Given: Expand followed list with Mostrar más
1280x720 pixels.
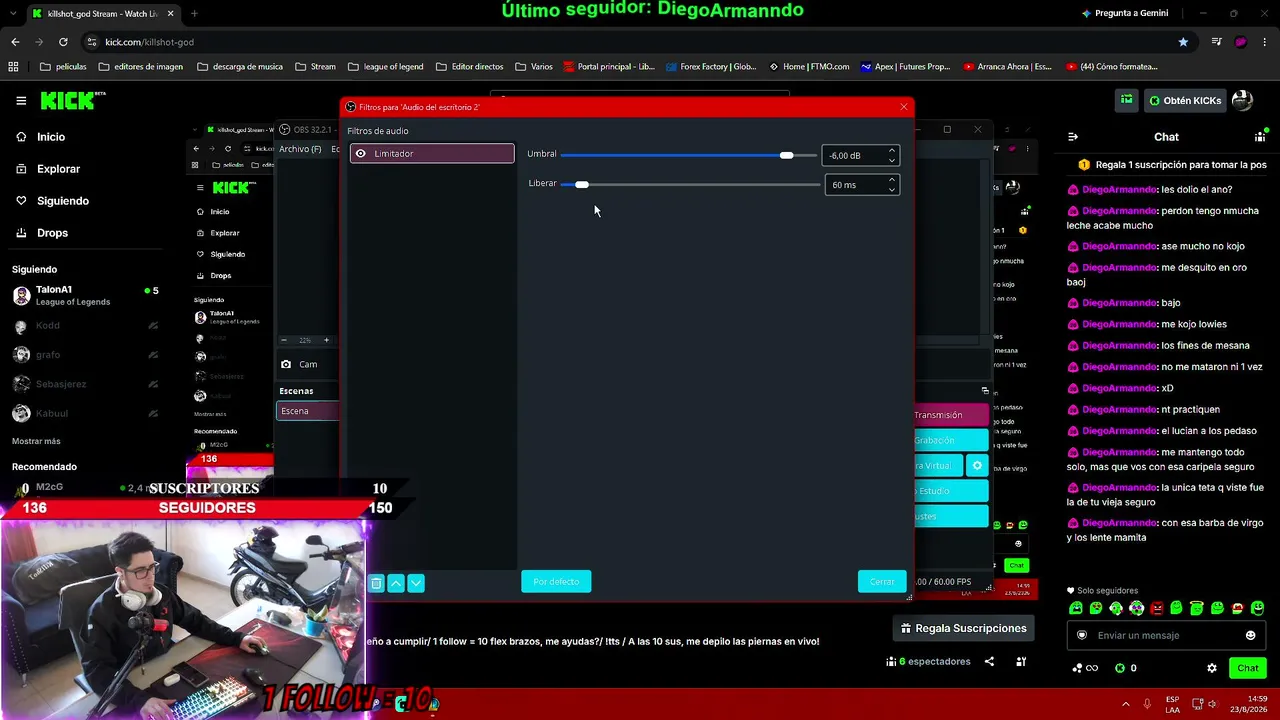Looking at the screenshot, I should (x=36, y=441).
